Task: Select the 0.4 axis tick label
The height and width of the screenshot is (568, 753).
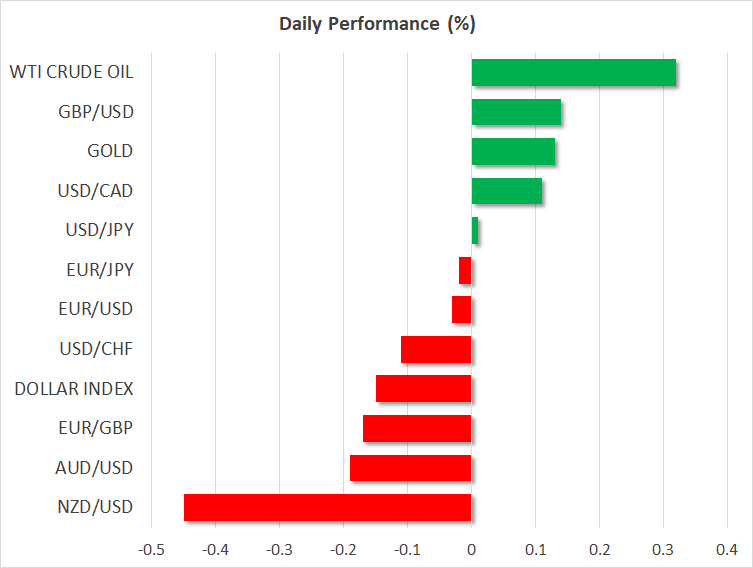Action: pyautogui.click(x=727, y=549)
